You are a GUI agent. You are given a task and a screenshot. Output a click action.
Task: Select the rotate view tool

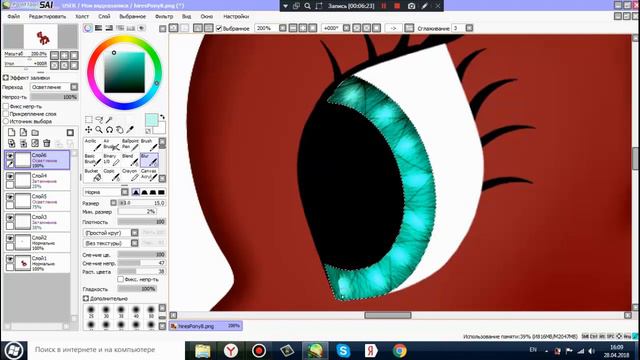click(109, 130)
